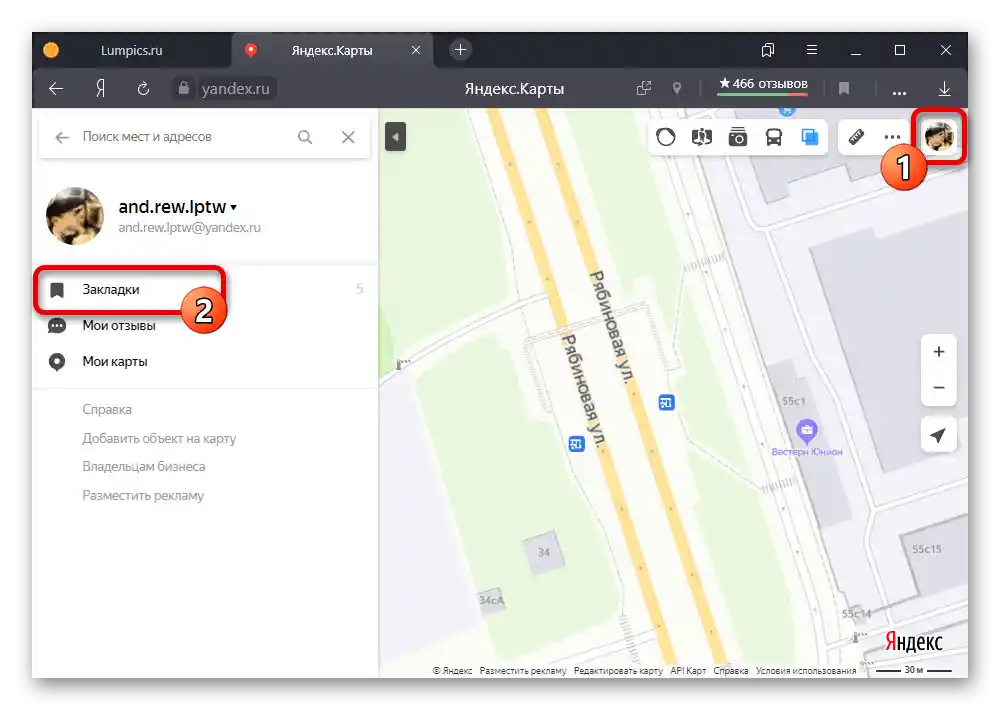Click the location pin icon in the address bar

pyautogui.click(x=677, y=88)
